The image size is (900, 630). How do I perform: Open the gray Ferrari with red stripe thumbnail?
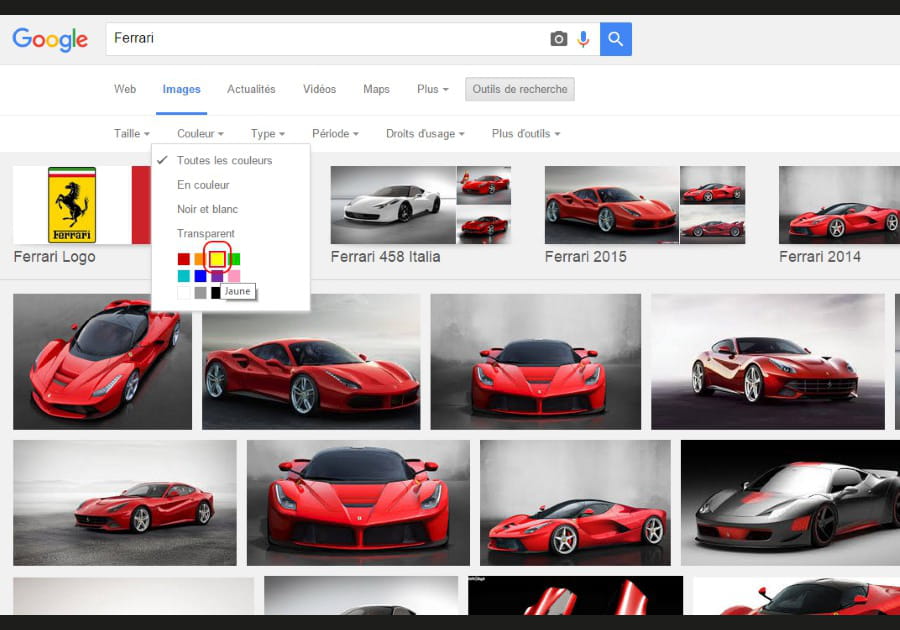tap(790, 503)
